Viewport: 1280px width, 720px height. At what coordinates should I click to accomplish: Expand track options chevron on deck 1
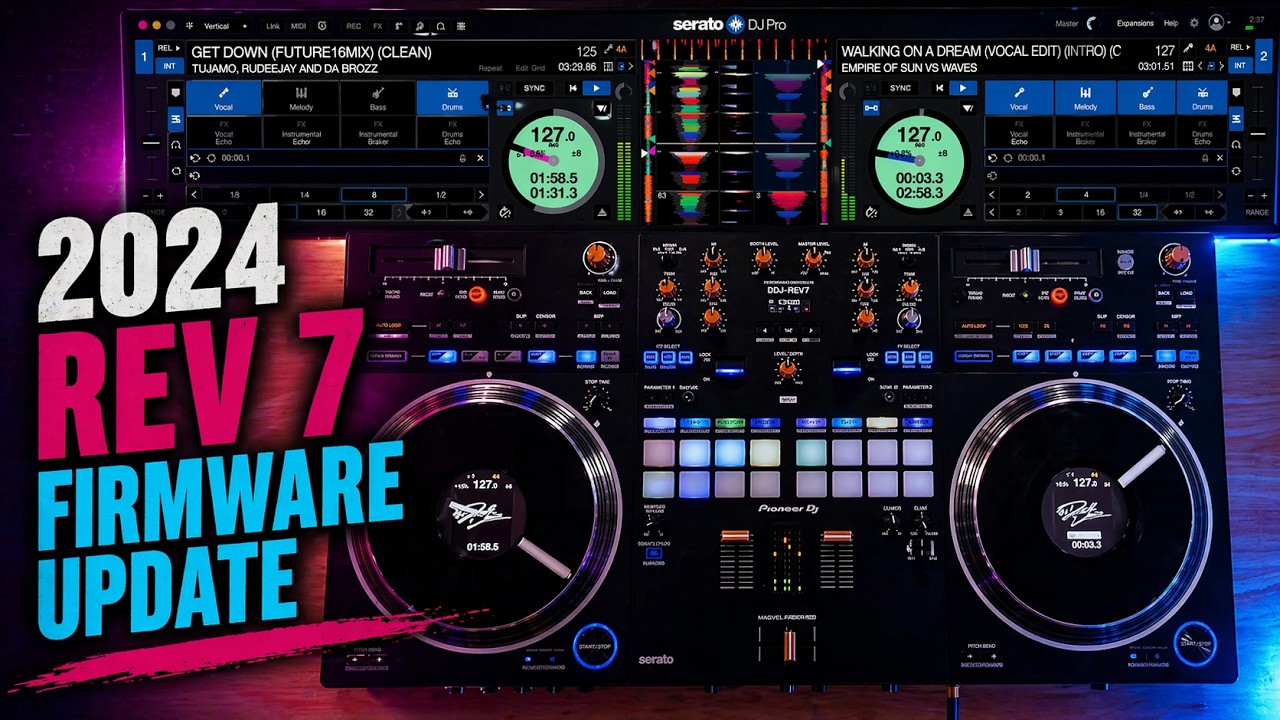(631, 67)
